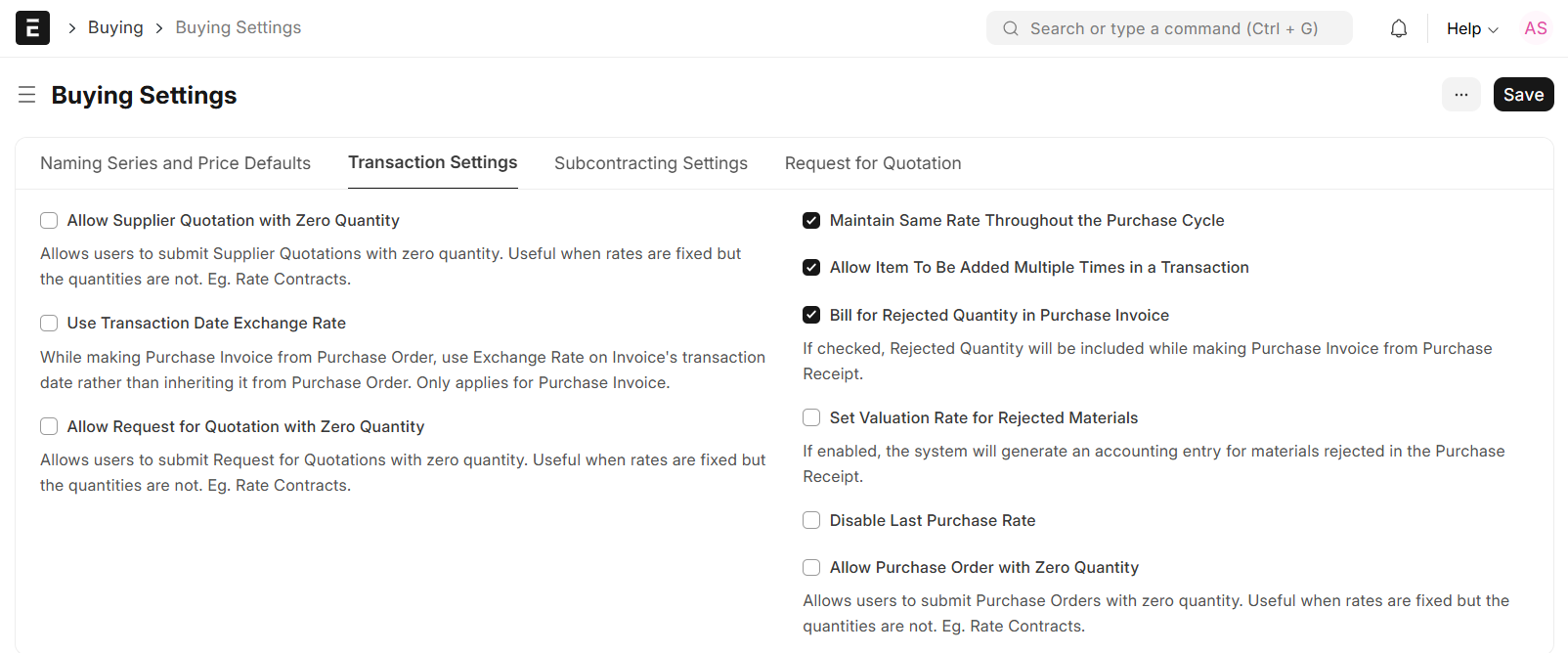Check Set Valuation Rate for Rejected Materials
1568x653 pixels.
[x=811, y=417]
